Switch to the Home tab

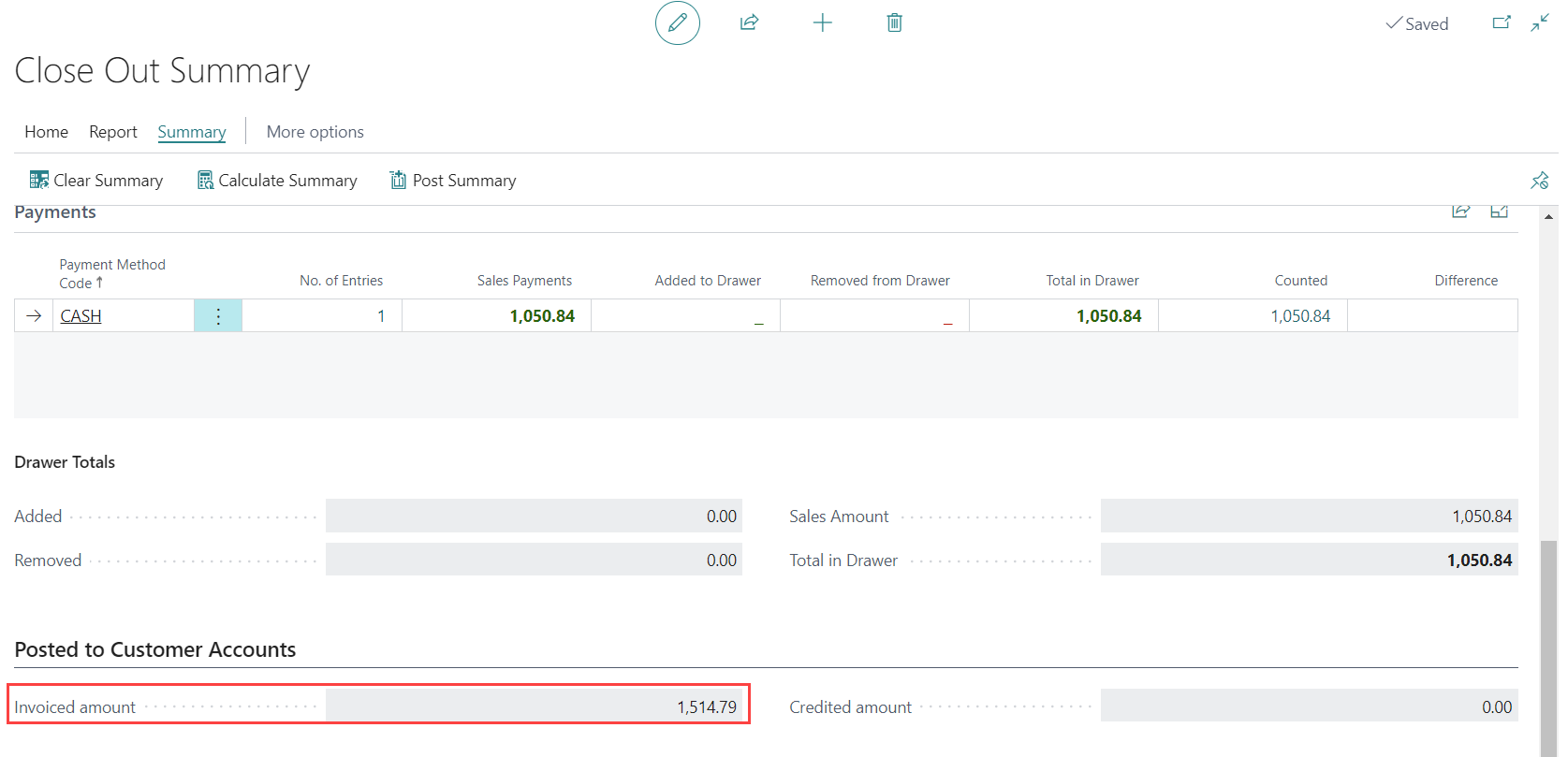[x=46, y=132]
